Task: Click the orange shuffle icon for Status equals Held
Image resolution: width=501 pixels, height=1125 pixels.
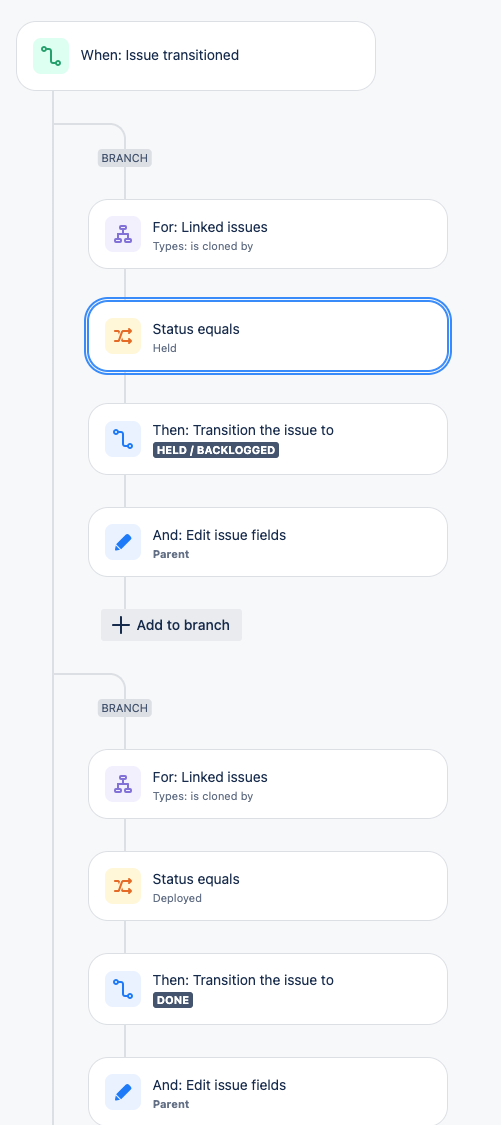Action: pyautogui.click(x=123, y=336)
